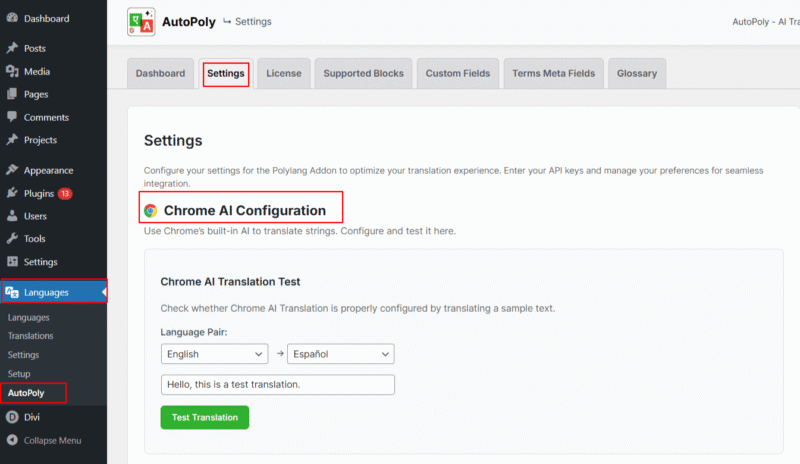Viewport: 800px width, 464px height.
Task: Click the Appearance paintbrush icon
Action: 12,170
